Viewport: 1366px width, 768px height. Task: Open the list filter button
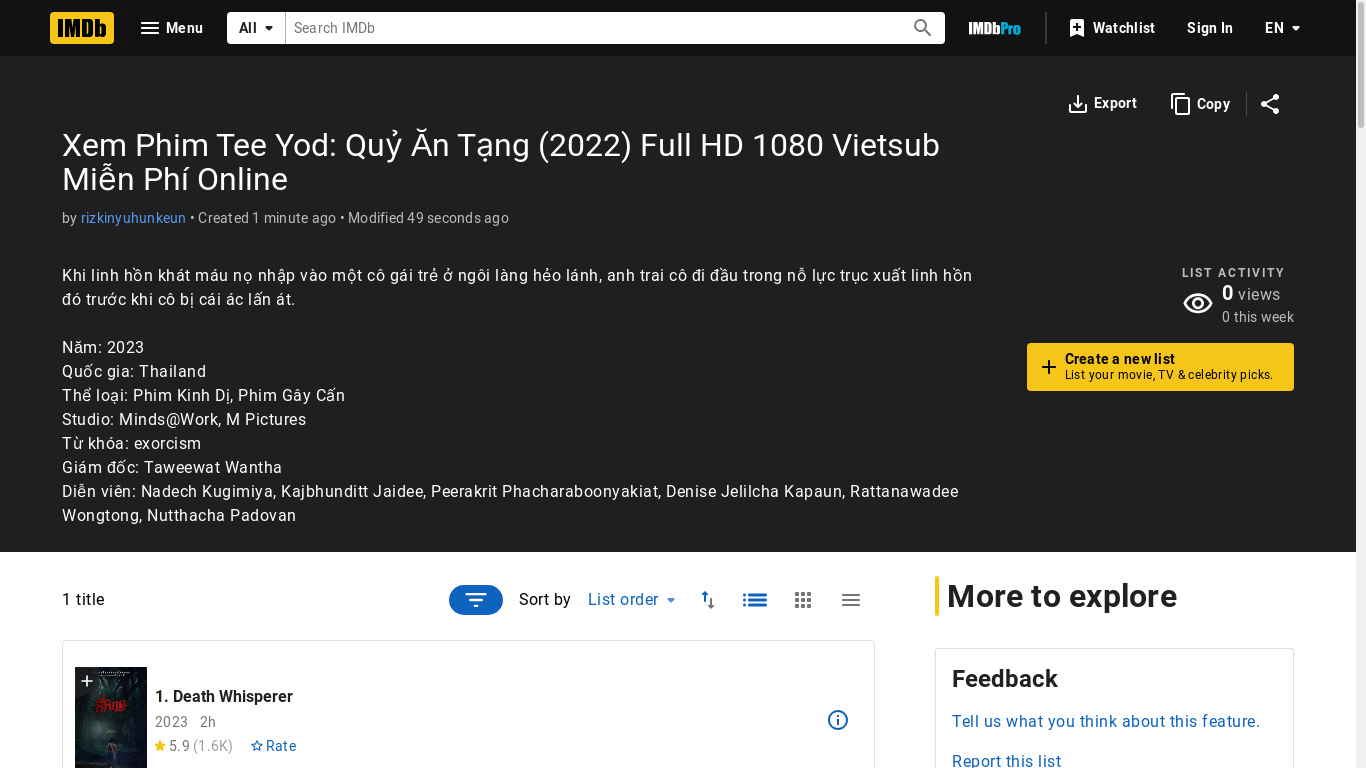(x=476, y=600)
